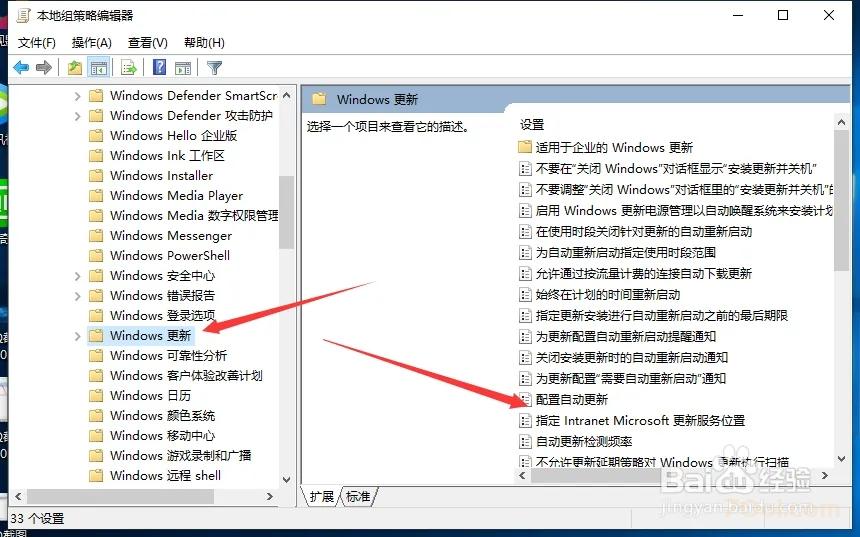This screenshot has height=537, width=860.
Task: Click the Up one level folder icon
Action: coord(75,67)
